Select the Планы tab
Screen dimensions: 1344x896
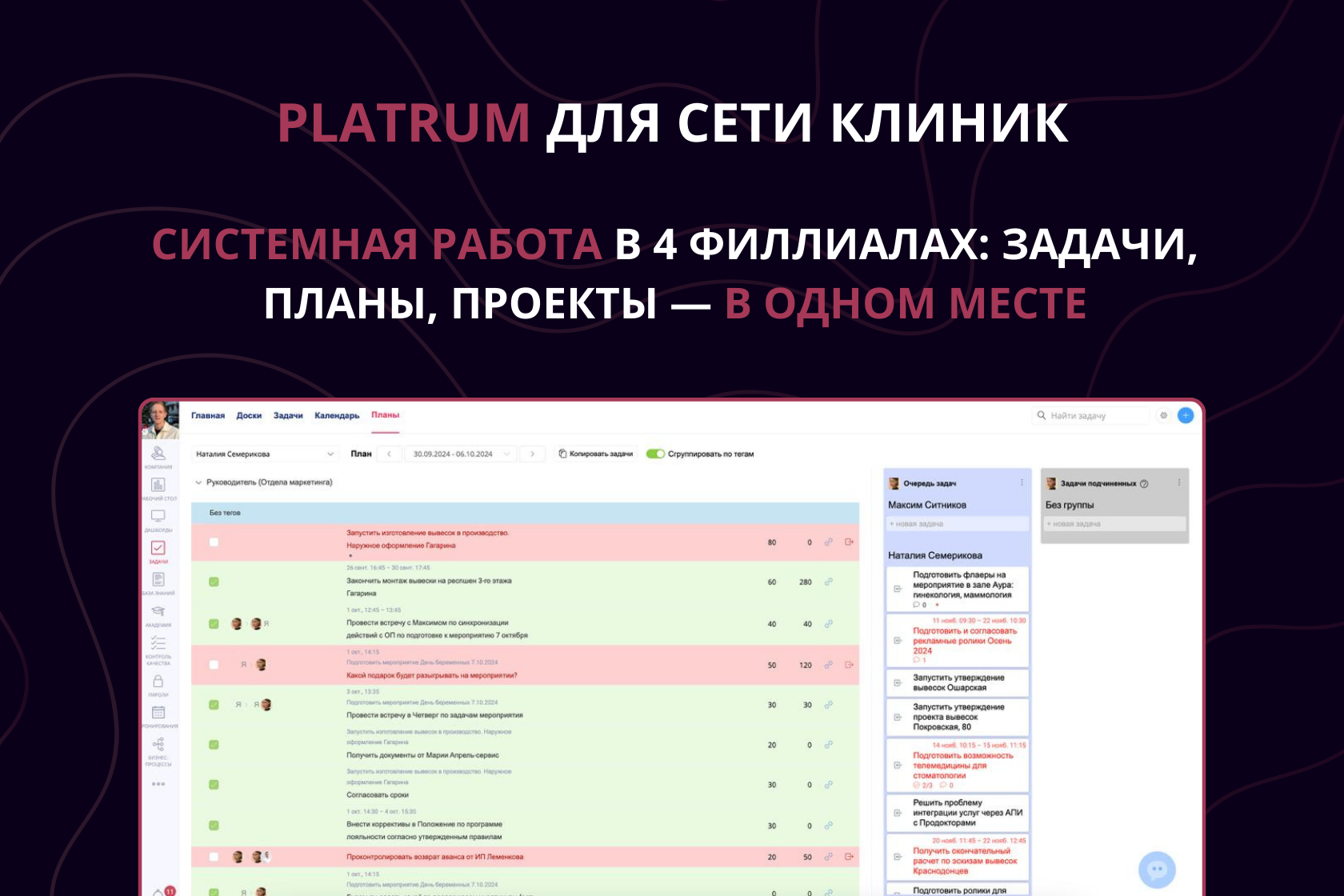(385, 415)
